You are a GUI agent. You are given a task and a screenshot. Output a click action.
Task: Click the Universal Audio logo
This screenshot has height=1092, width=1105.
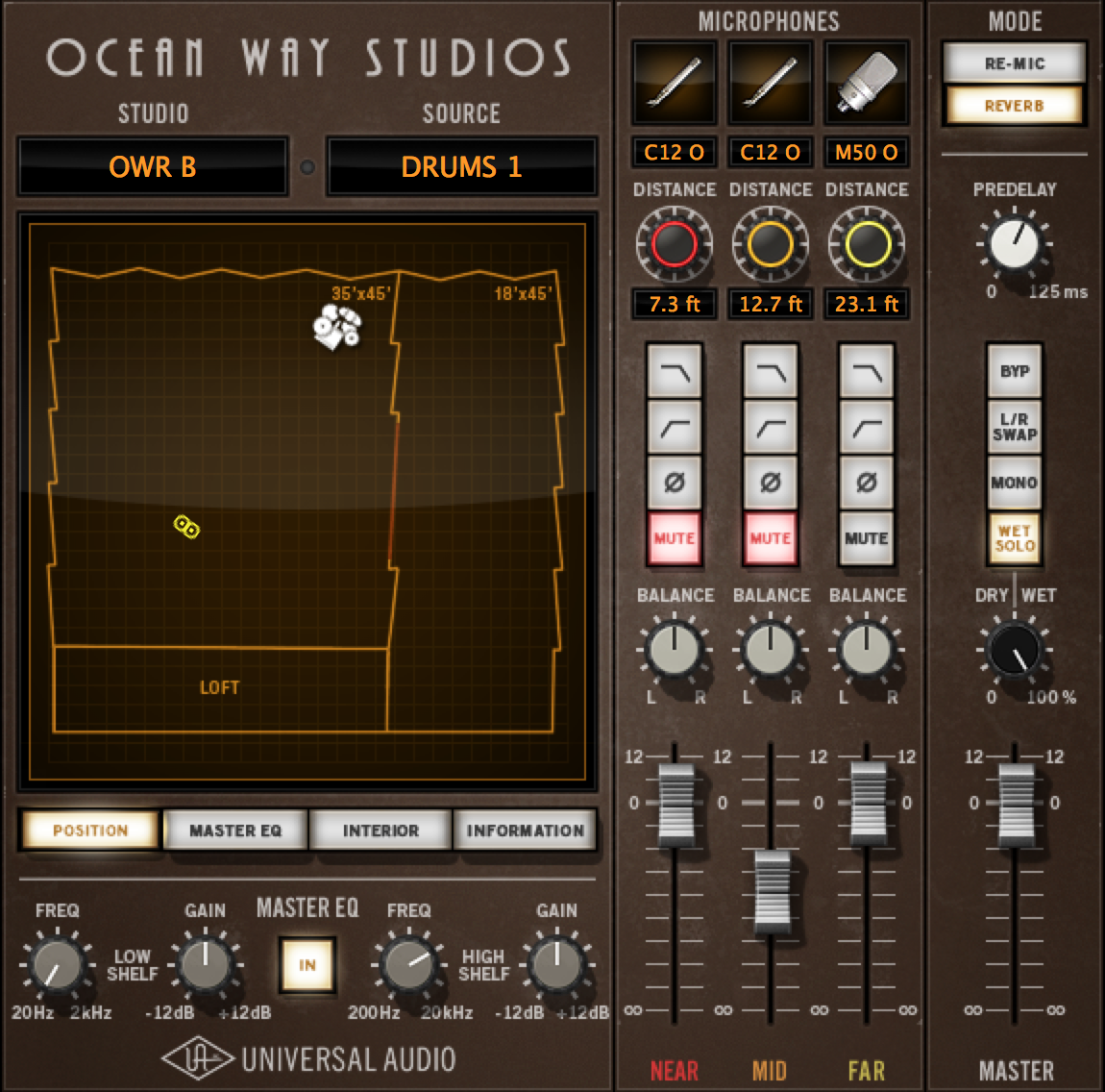click(309, 1059)
